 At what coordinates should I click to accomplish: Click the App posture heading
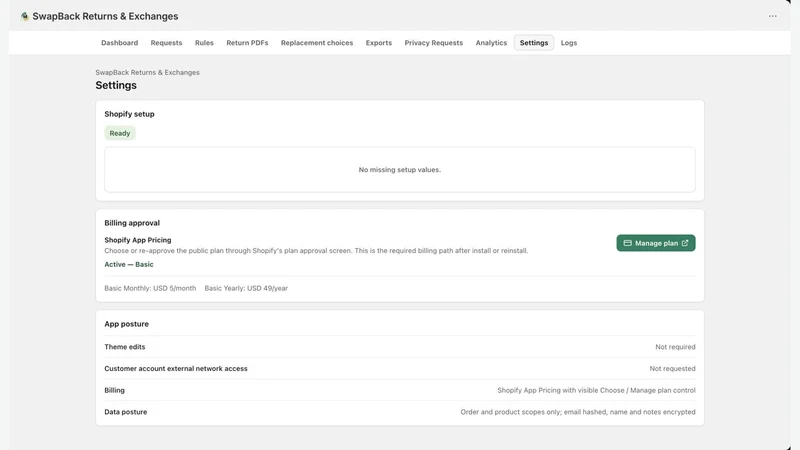coord(127,324)
